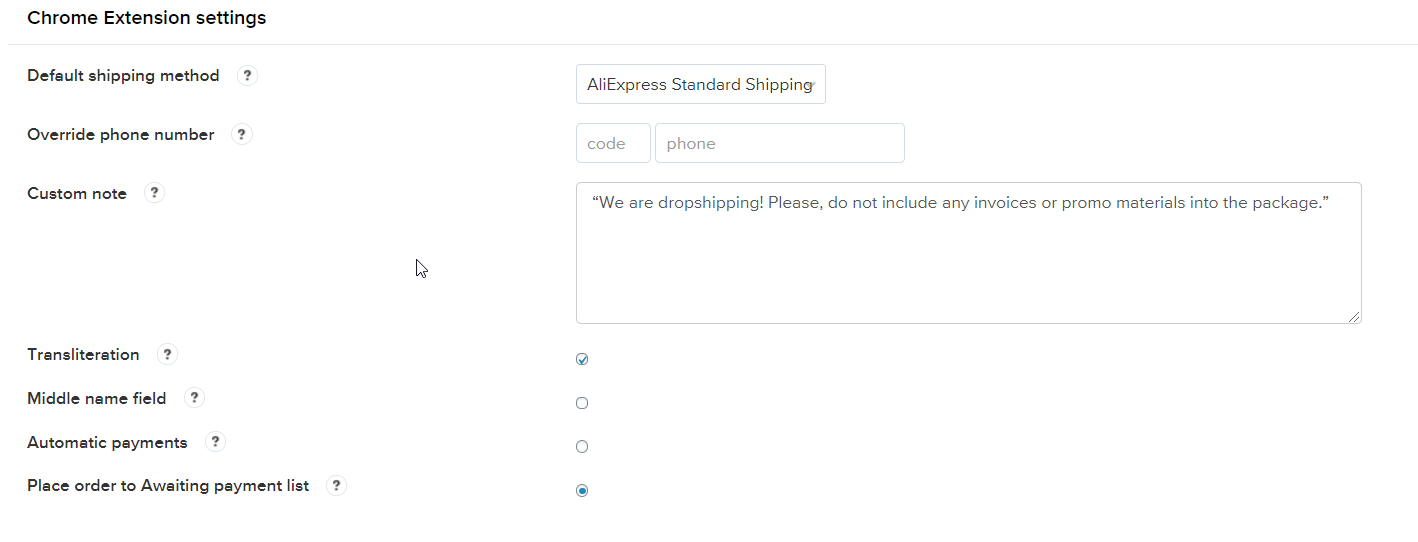Enable the Middle name field option
The height and width of the screenshot is (542, 1418).
(582, 403)
